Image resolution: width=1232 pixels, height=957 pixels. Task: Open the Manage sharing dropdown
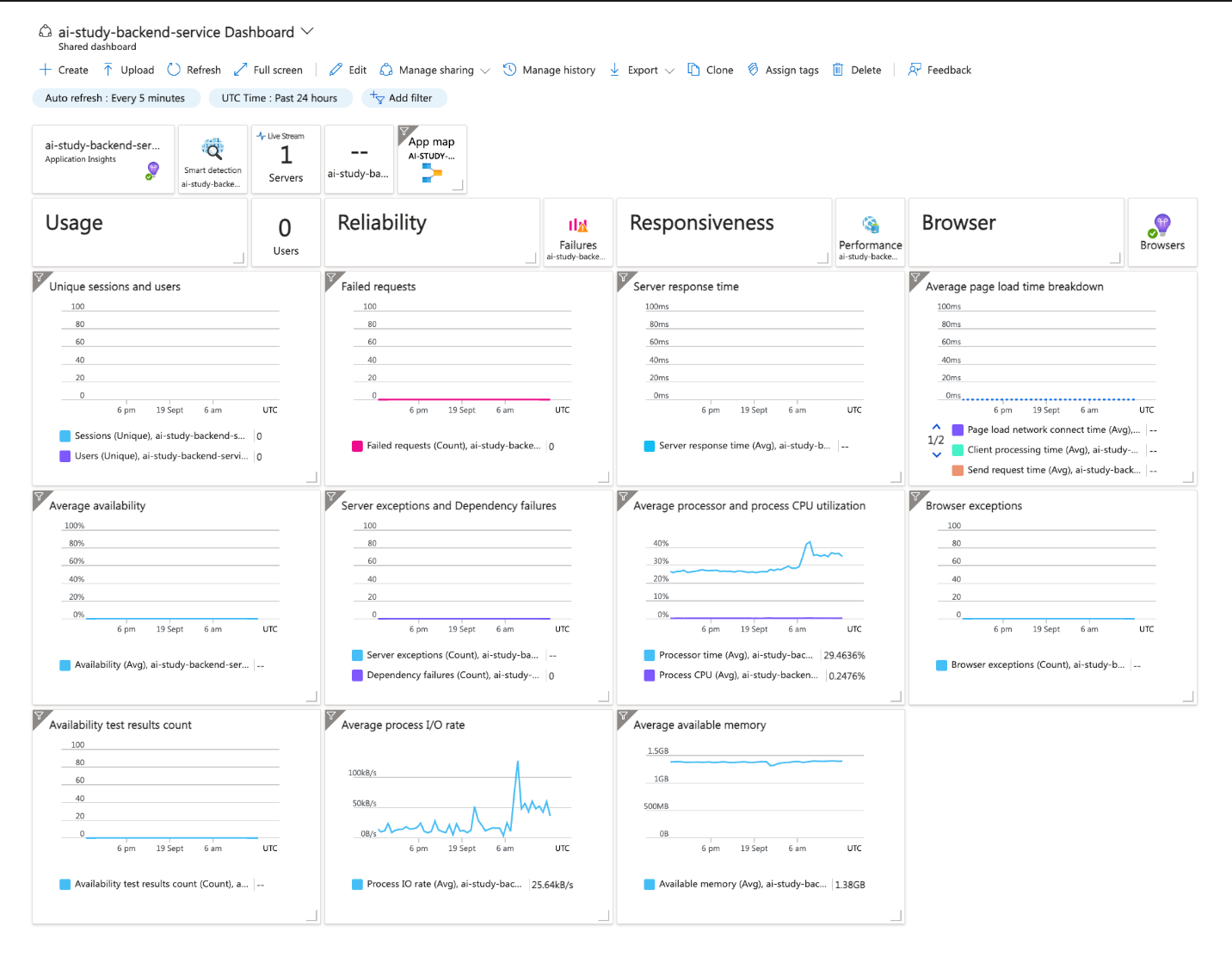pos(435,70)
